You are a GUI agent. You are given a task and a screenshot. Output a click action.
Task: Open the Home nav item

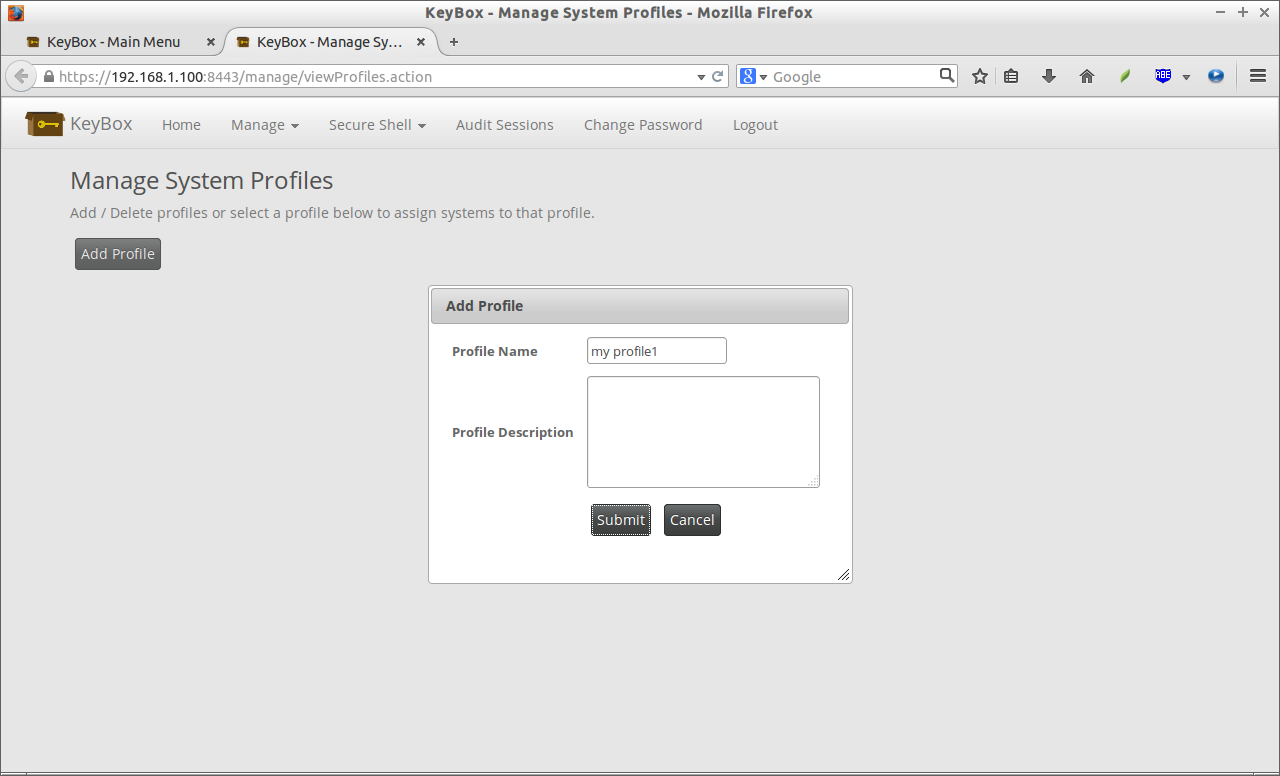tap(181, 125)
